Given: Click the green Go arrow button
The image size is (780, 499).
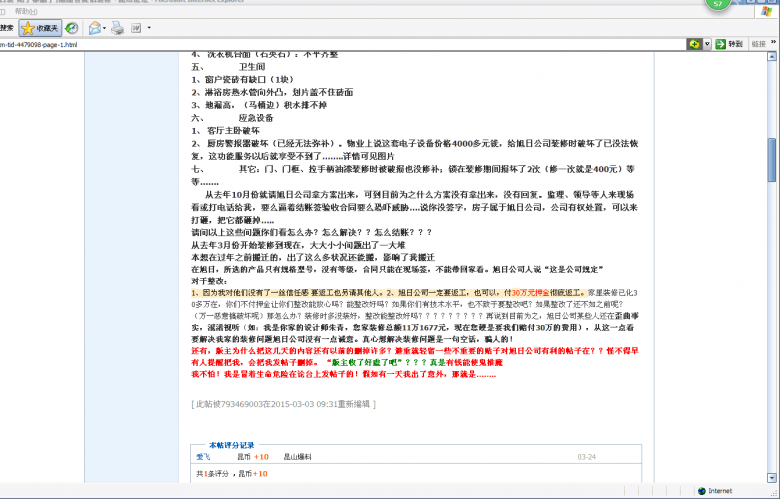Looking at the screenshot, I should pos(719,45).
